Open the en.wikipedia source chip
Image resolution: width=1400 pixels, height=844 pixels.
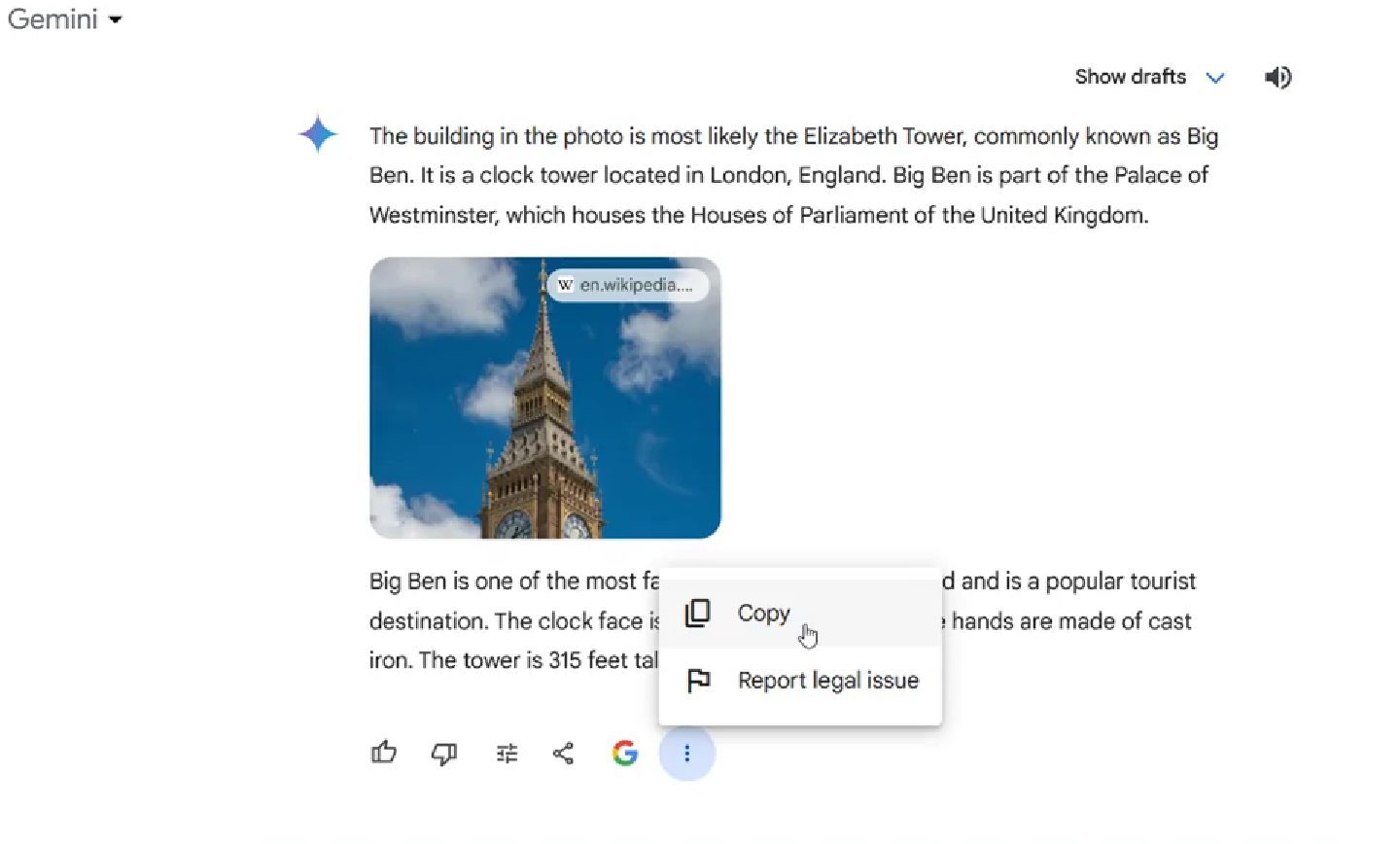click(x=628, y=285)
